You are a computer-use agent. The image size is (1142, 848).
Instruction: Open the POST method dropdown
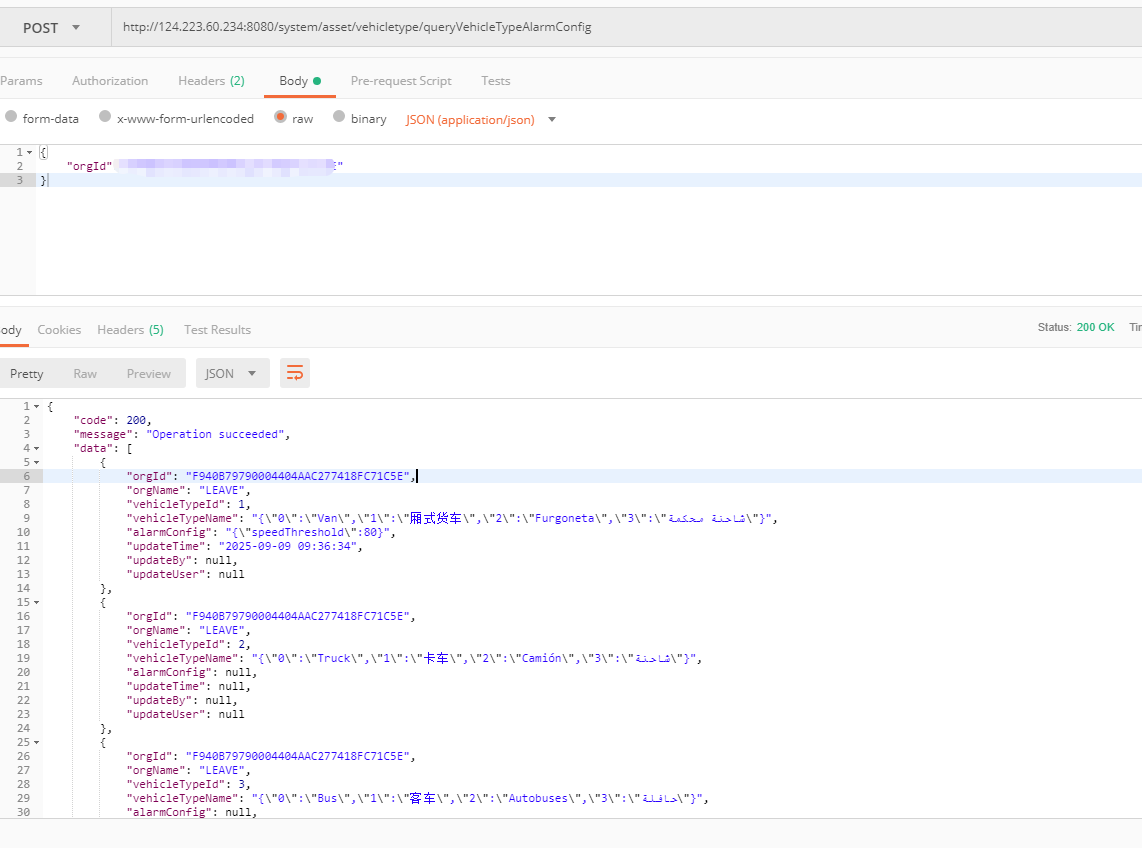52,28
